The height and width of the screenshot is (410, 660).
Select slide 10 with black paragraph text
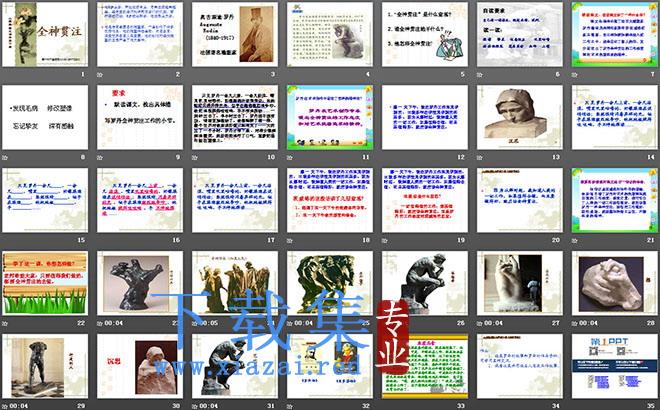[235, 117]
